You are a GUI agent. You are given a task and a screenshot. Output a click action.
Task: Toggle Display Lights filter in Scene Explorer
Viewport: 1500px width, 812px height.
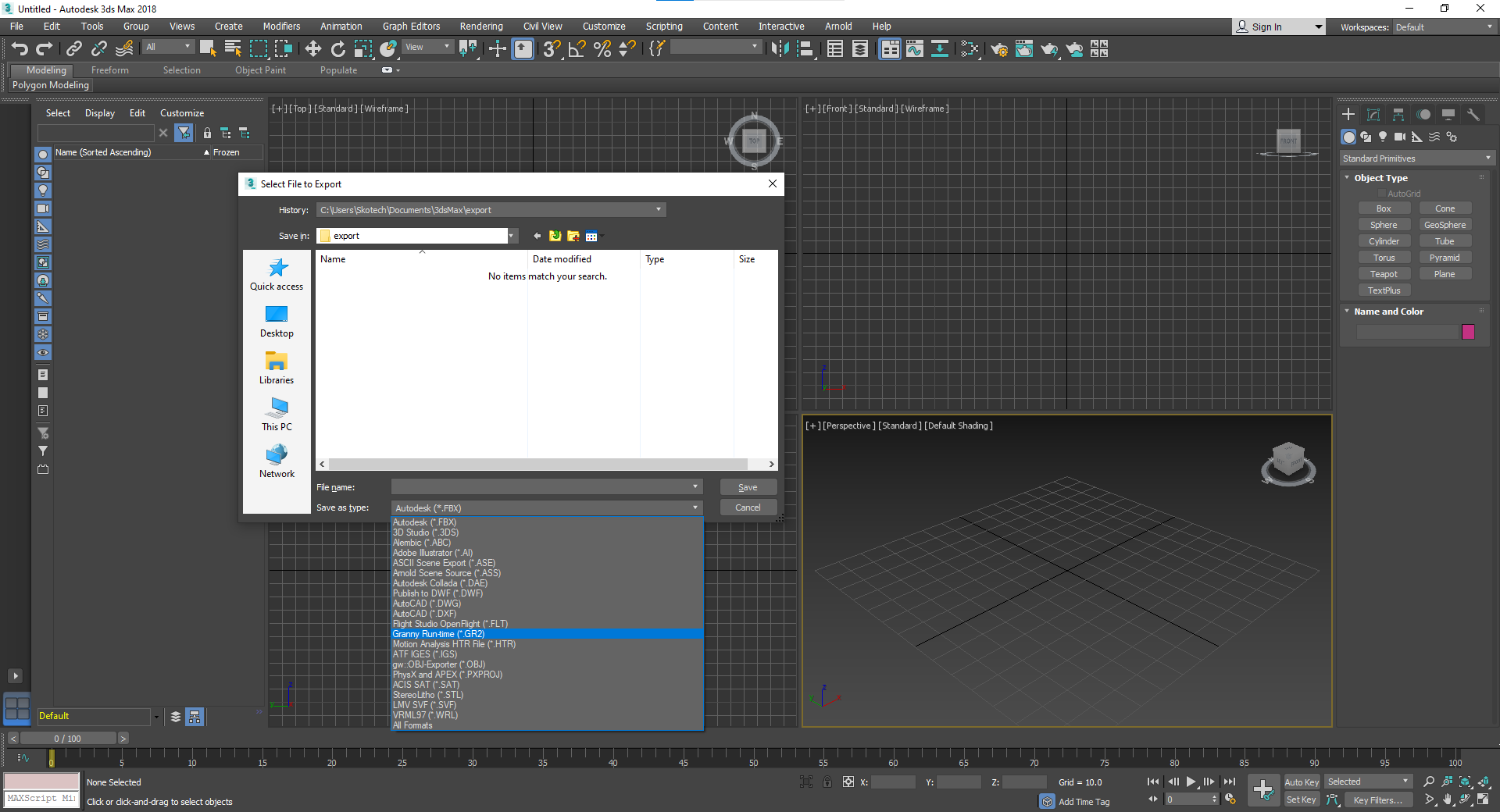coord(43,191)
